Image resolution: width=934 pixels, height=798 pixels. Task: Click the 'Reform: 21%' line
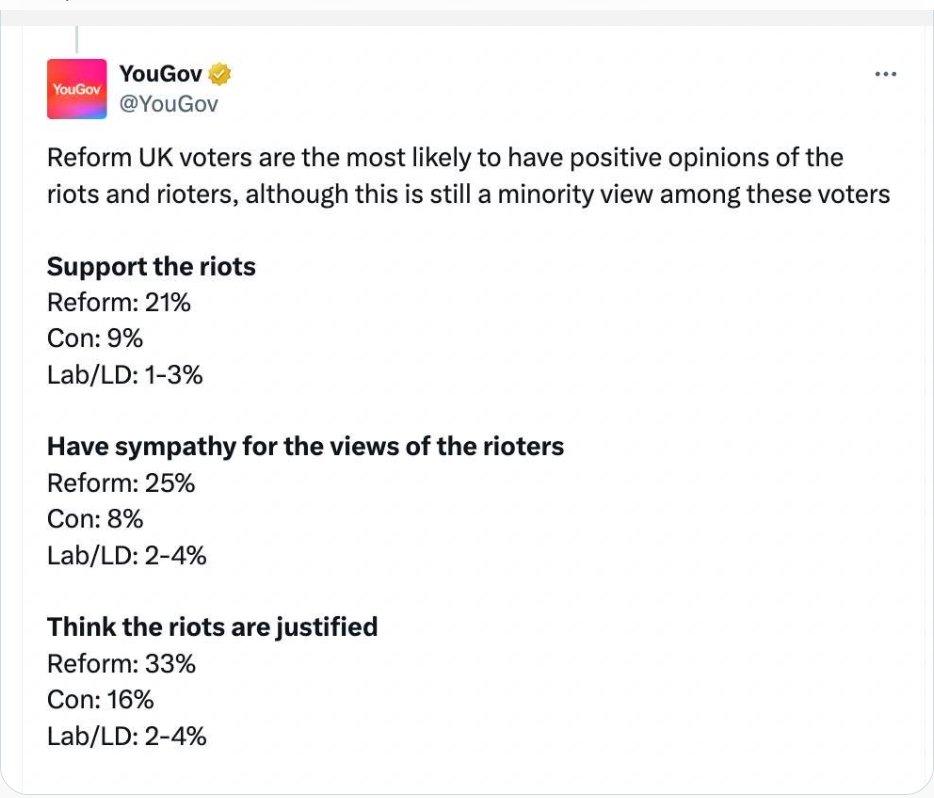(119, 303)
